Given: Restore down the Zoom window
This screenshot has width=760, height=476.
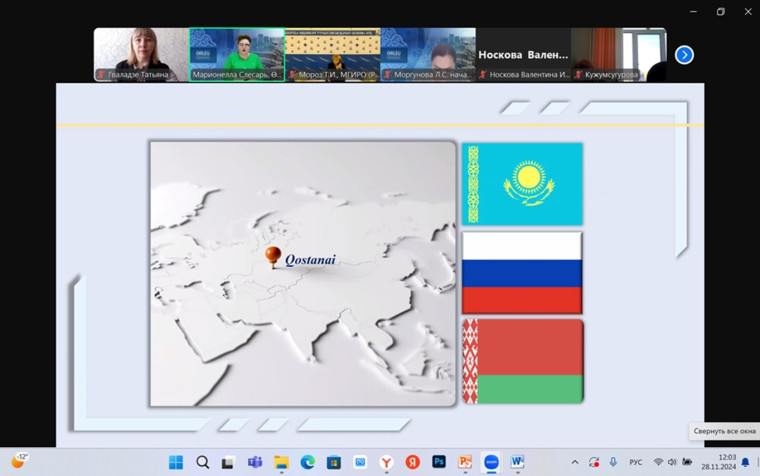Looking at the screenshot, I should (721, 12).
